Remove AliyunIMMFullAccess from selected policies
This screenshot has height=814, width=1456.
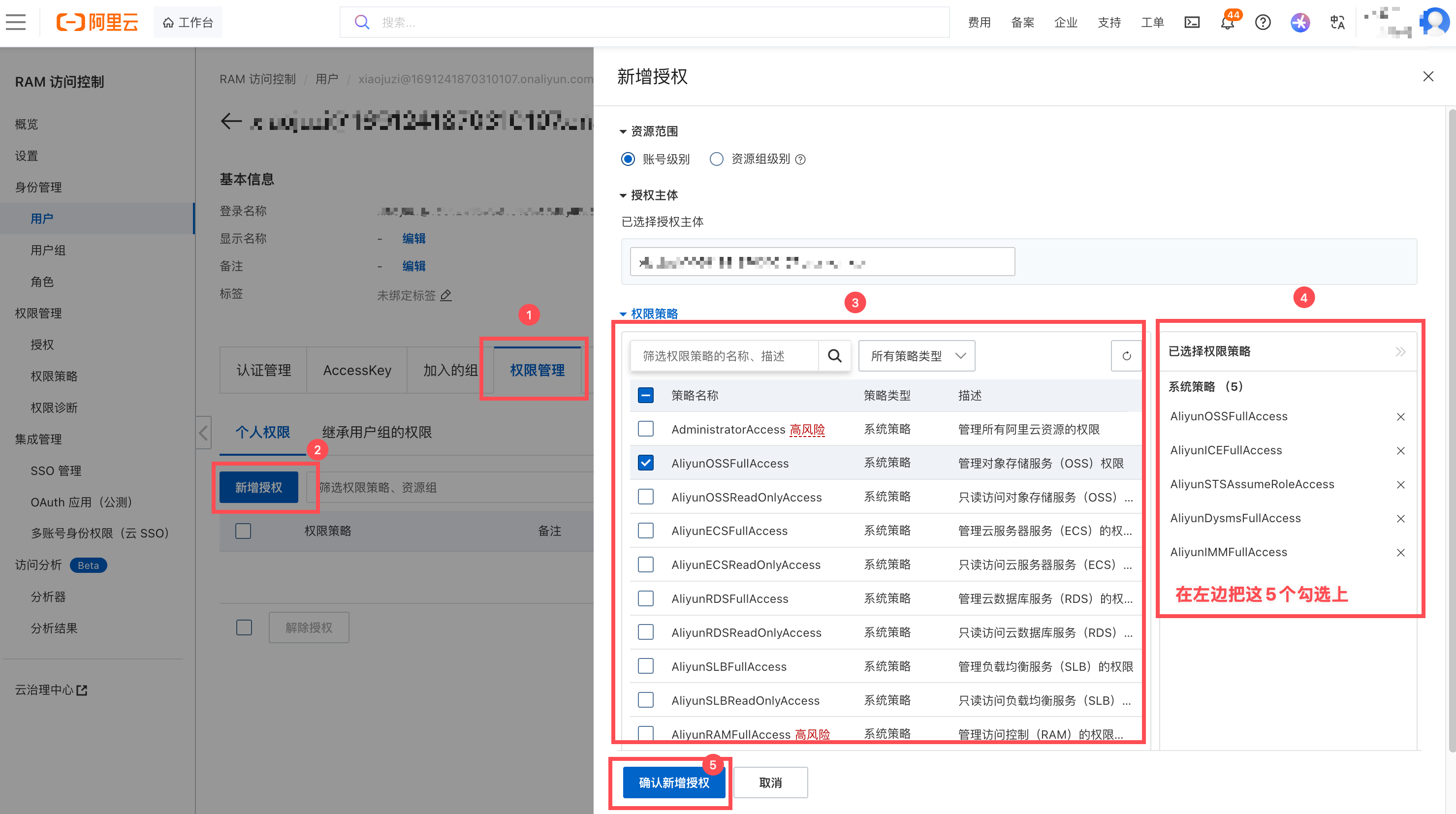(1400, 552)
